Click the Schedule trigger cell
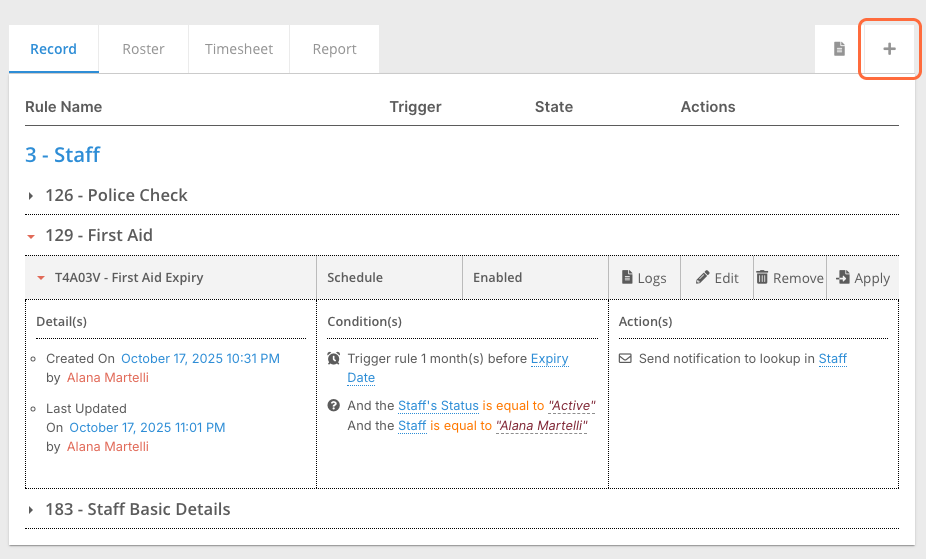The image size is (926, 559). pyautogui.click(x=390, y=277)
